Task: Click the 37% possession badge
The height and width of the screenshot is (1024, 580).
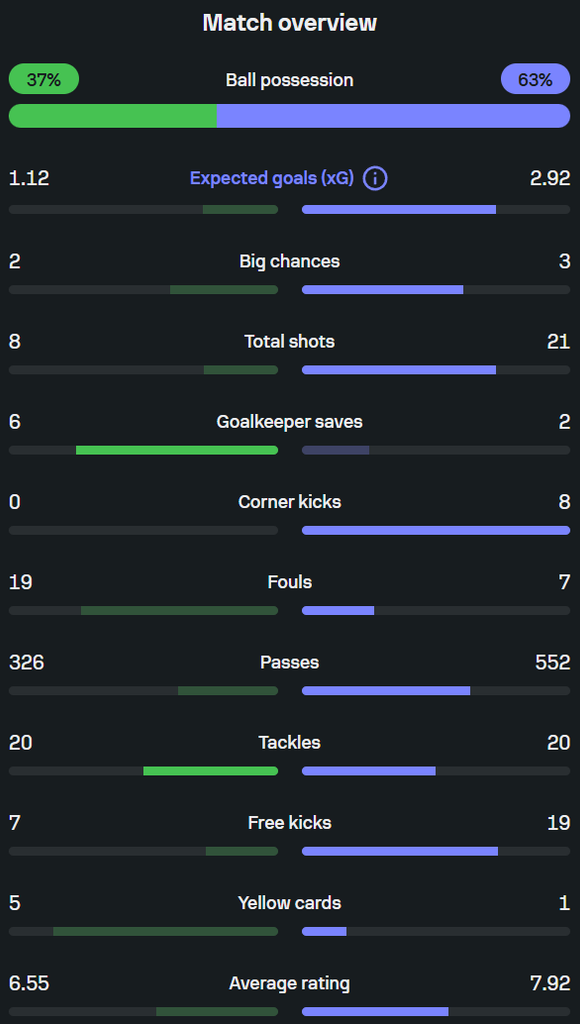Action: 44,80
